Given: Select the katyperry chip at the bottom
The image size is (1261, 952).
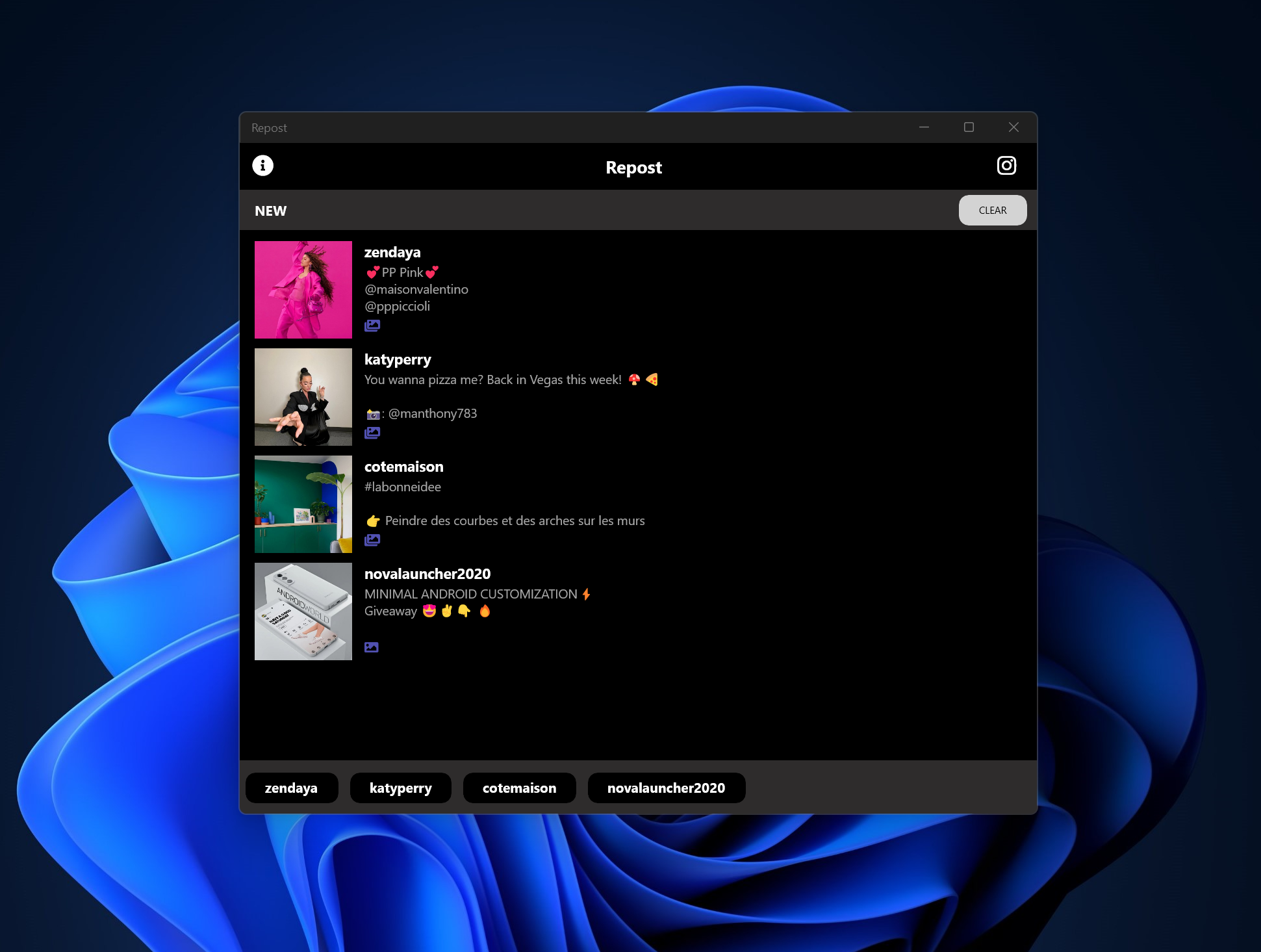Looking at the screenshot, I should click(400, 788).
